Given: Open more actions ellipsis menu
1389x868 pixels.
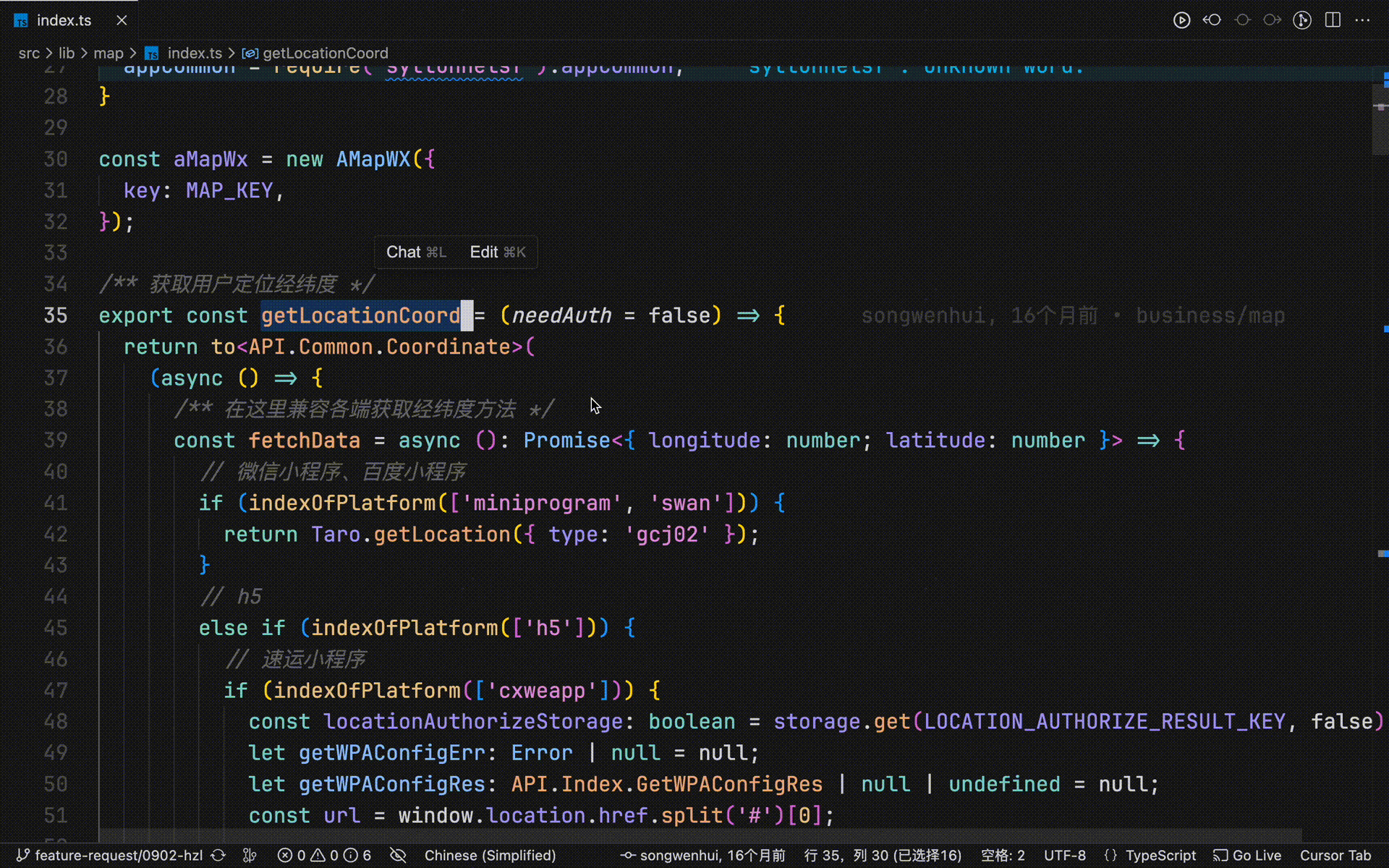Looking at the screenshot, I should click(1362, 20).
